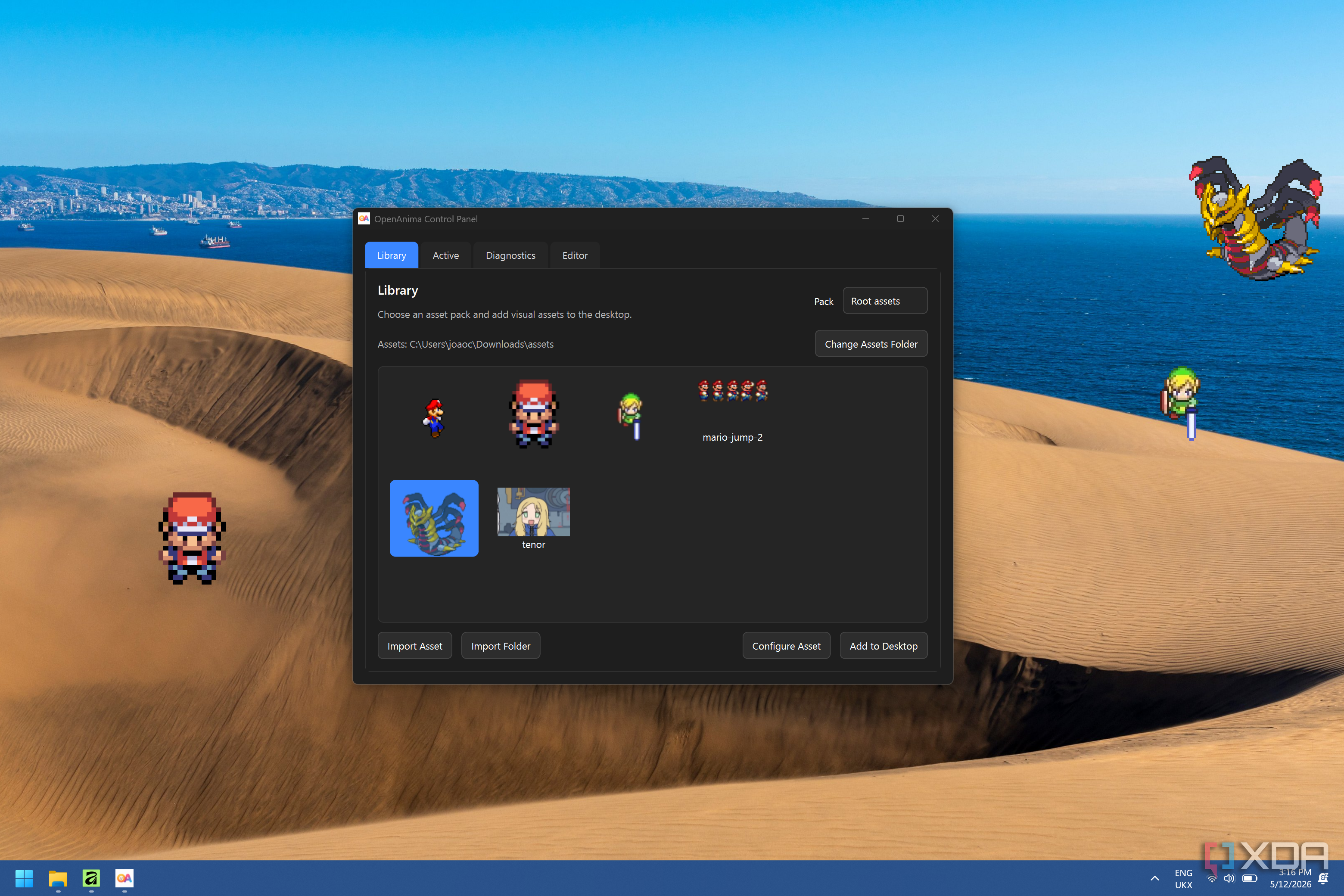Open the Windows Start menu
Image resolution: width=1344 pixels, height=896 pixels.
pos(24,878)
